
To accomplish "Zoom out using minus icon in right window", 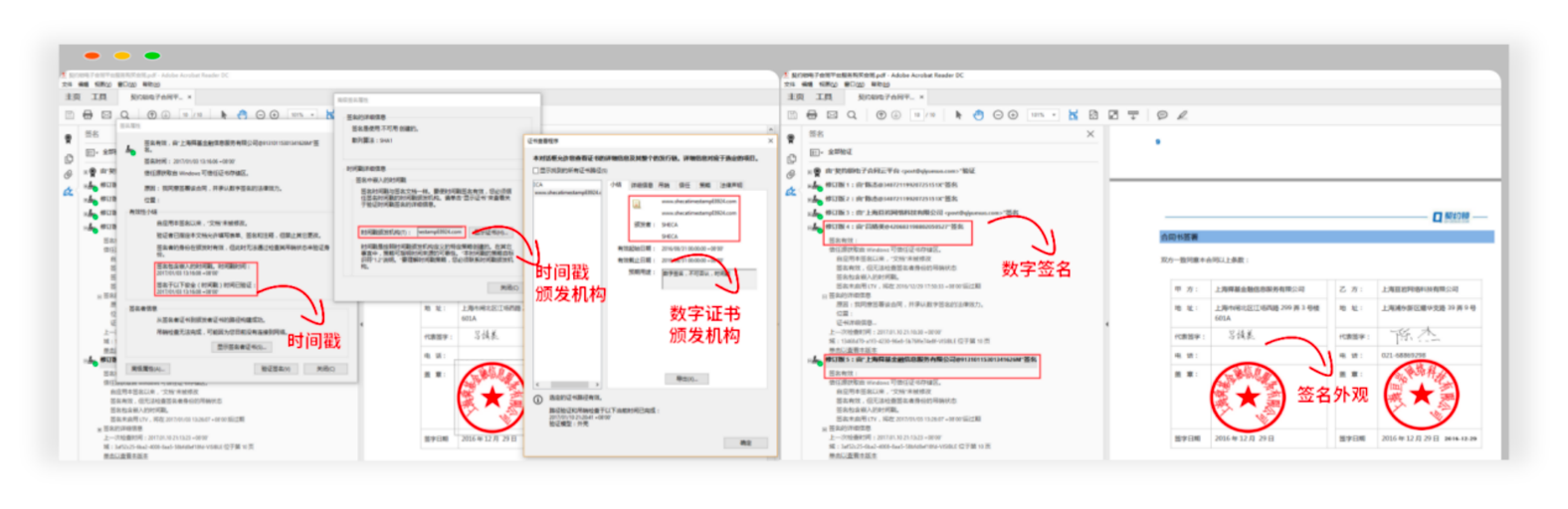I will (998, 115).
